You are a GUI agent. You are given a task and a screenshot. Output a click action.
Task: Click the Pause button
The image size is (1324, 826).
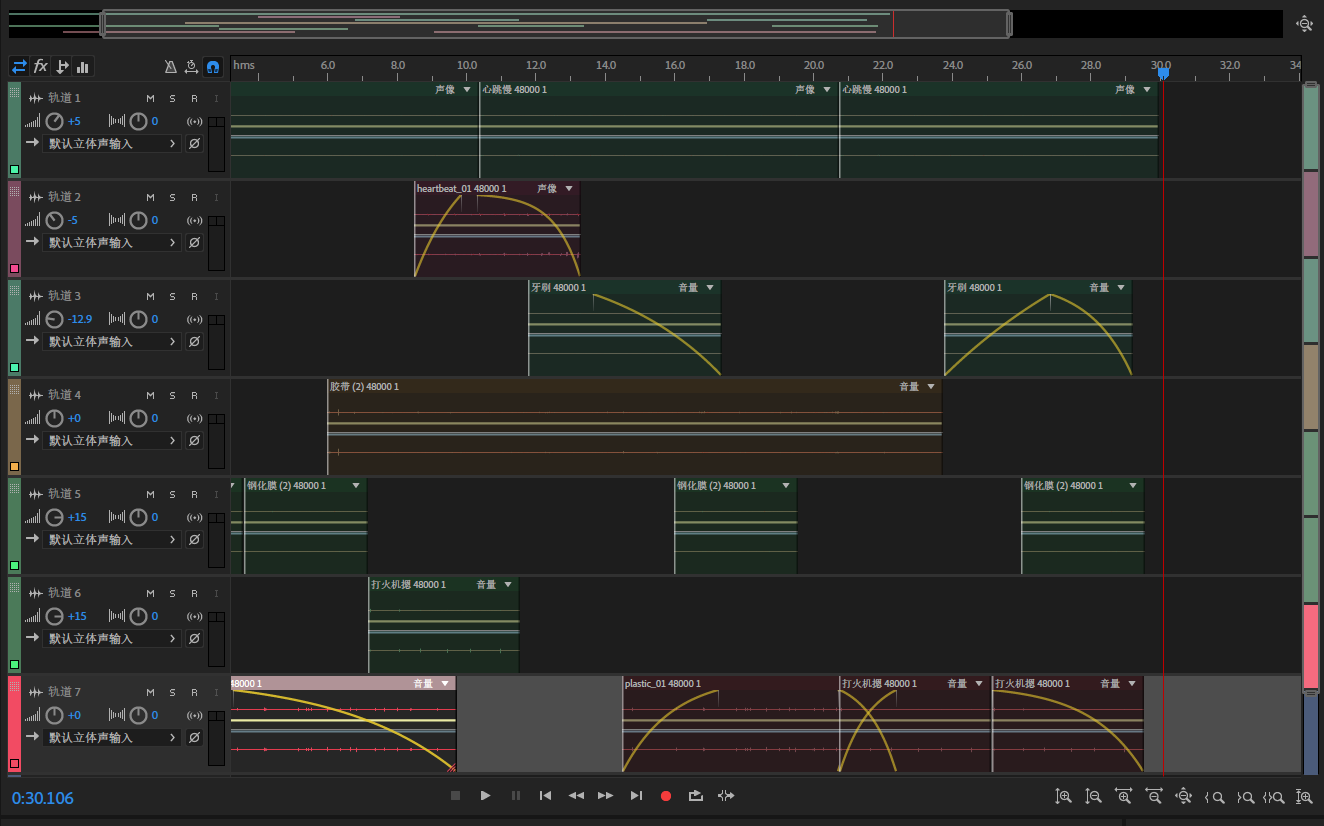[516, 796]
